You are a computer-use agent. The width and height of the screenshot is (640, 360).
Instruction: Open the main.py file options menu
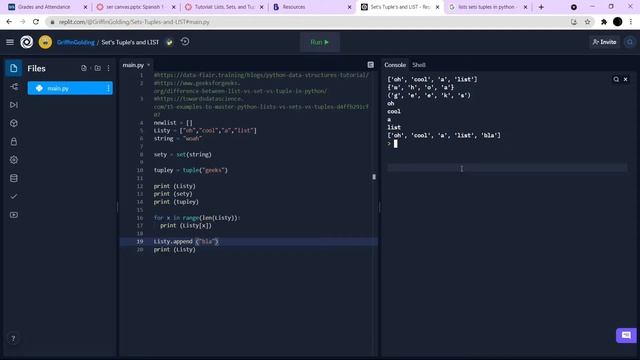(108, 88)
